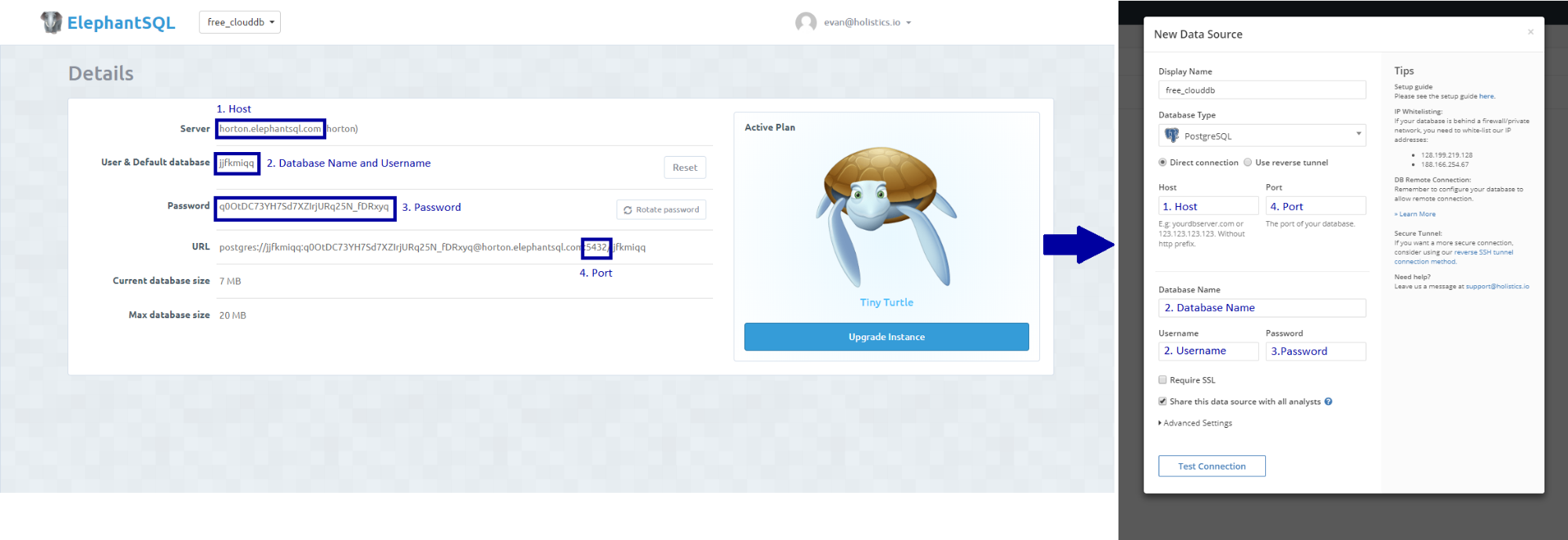Open the reverse SSH tunnel connection method link
The width and height of the screenshot is (1568, 540).
click(x=1453, y=257)
